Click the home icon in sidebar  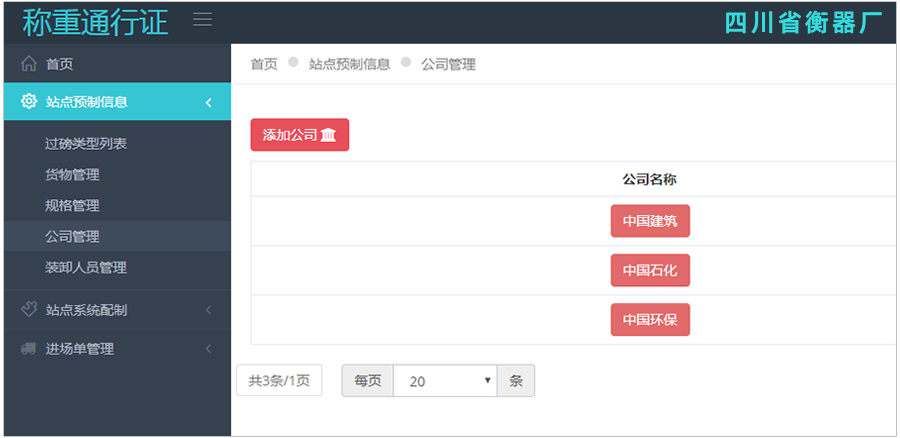[x=29, y=64]
